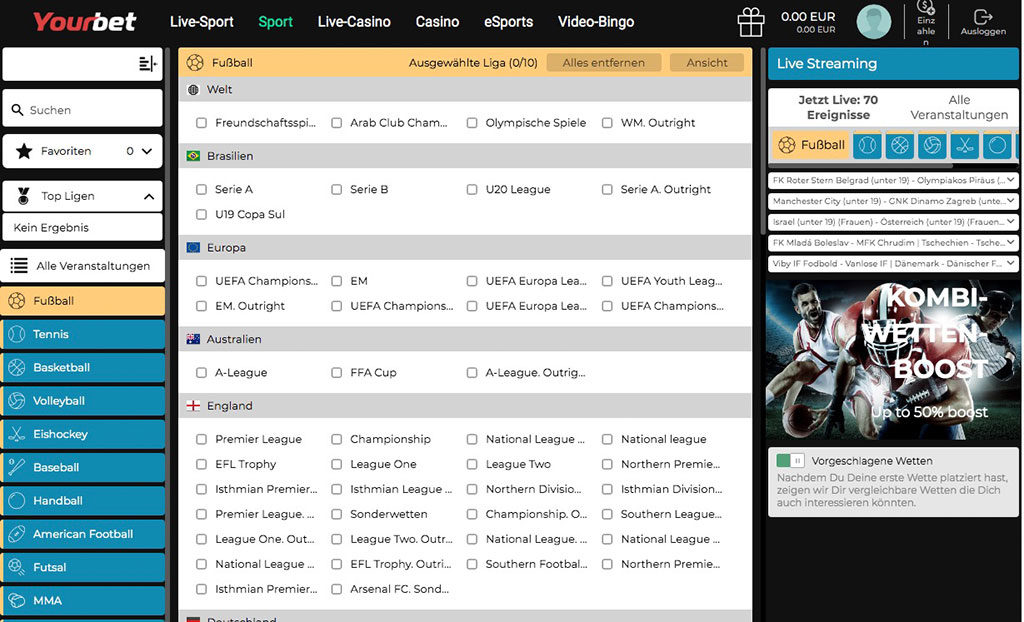Screen dimensions: 1024x622
Task: Open the gift box bonus icon
Action: pyautogui.click(x=750, y=21)
